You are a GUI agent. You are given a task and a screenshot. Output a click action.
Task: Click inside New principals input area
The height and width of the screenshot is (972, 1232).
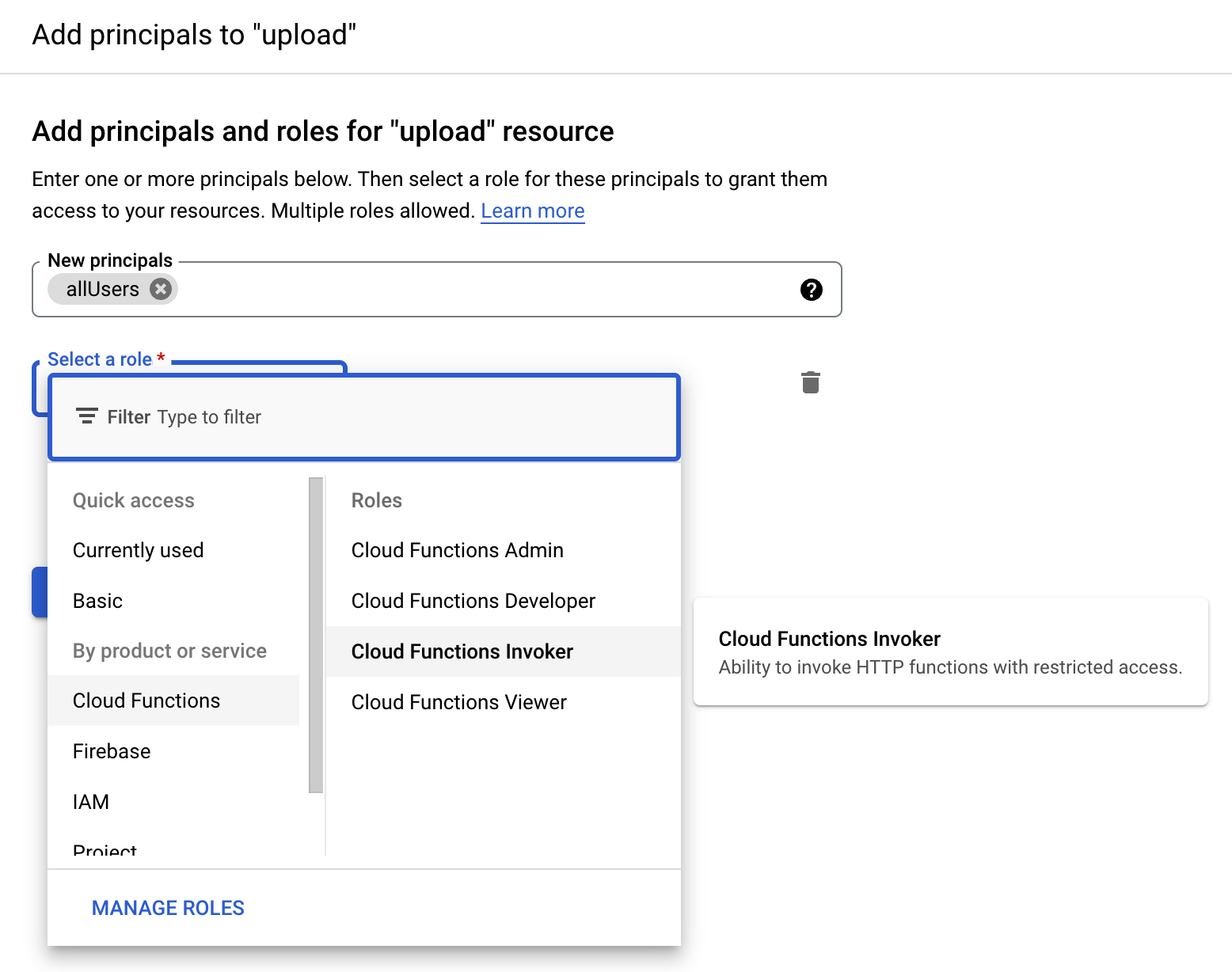475,290
